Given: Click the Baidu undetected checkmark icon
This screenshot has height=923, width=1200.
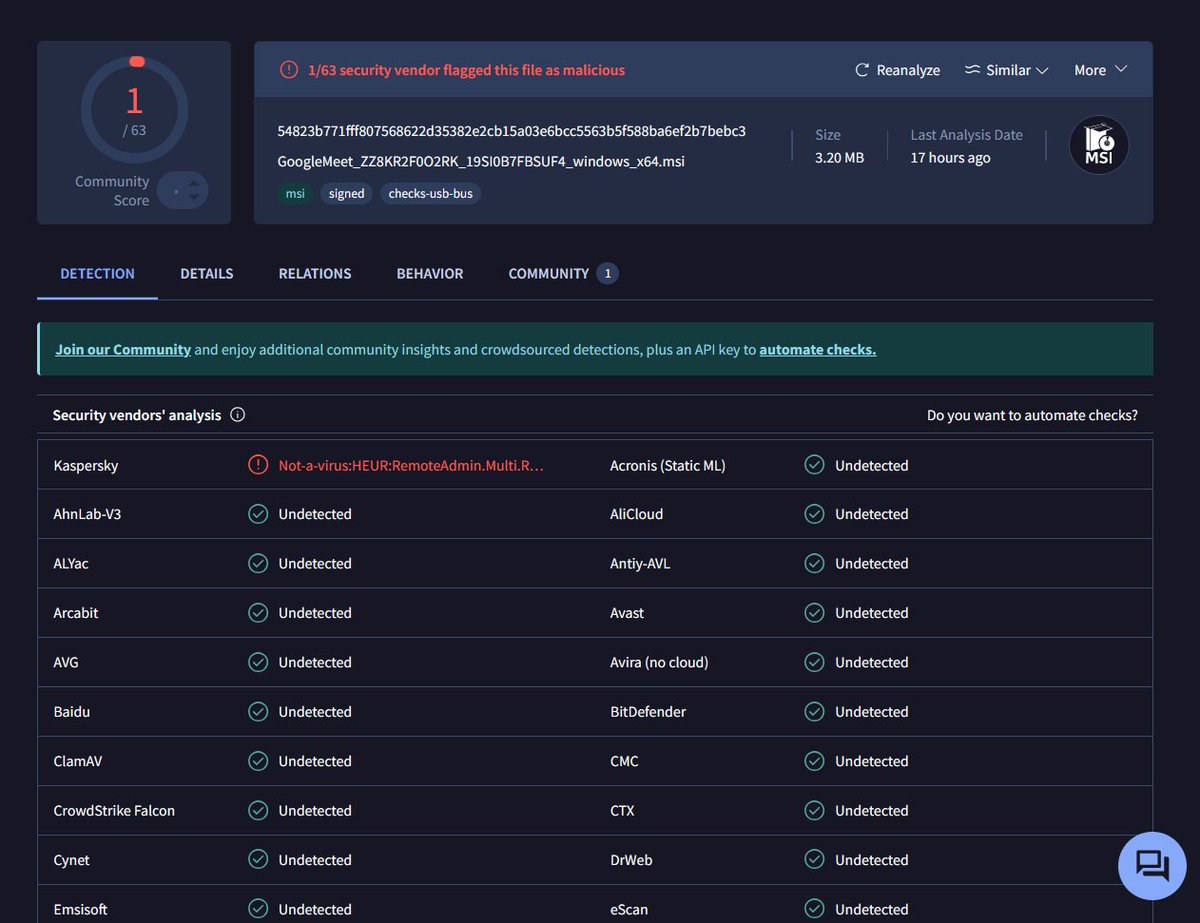Looking at the screenshot, I should tap(258, 712).
